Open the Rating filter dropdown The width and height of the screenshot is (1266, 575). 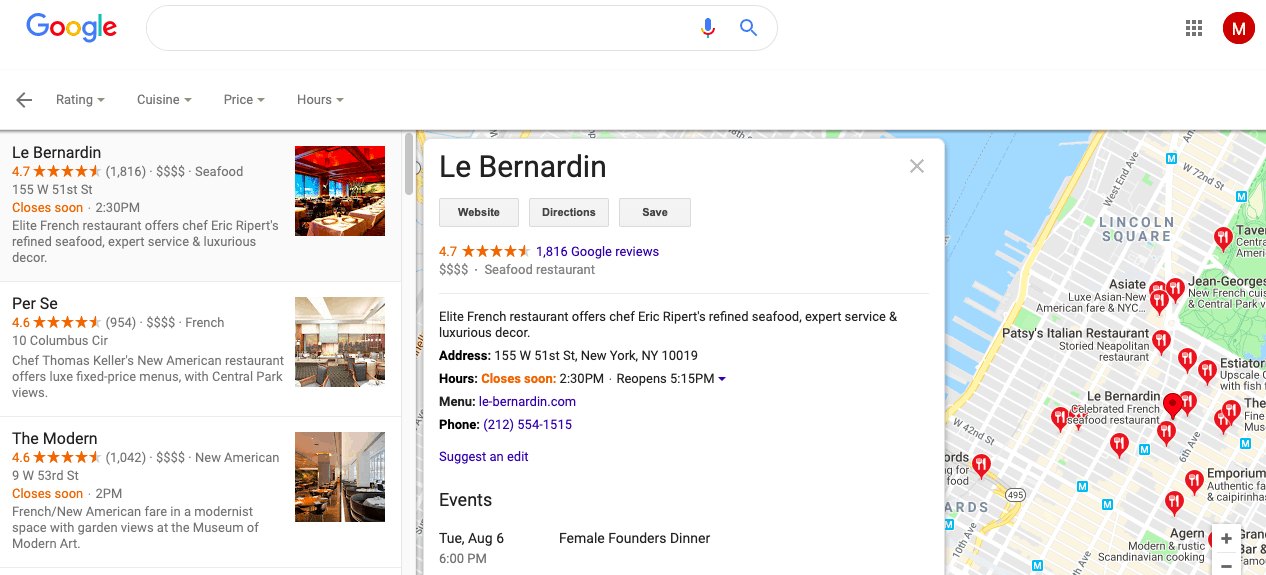click(80, 100)
